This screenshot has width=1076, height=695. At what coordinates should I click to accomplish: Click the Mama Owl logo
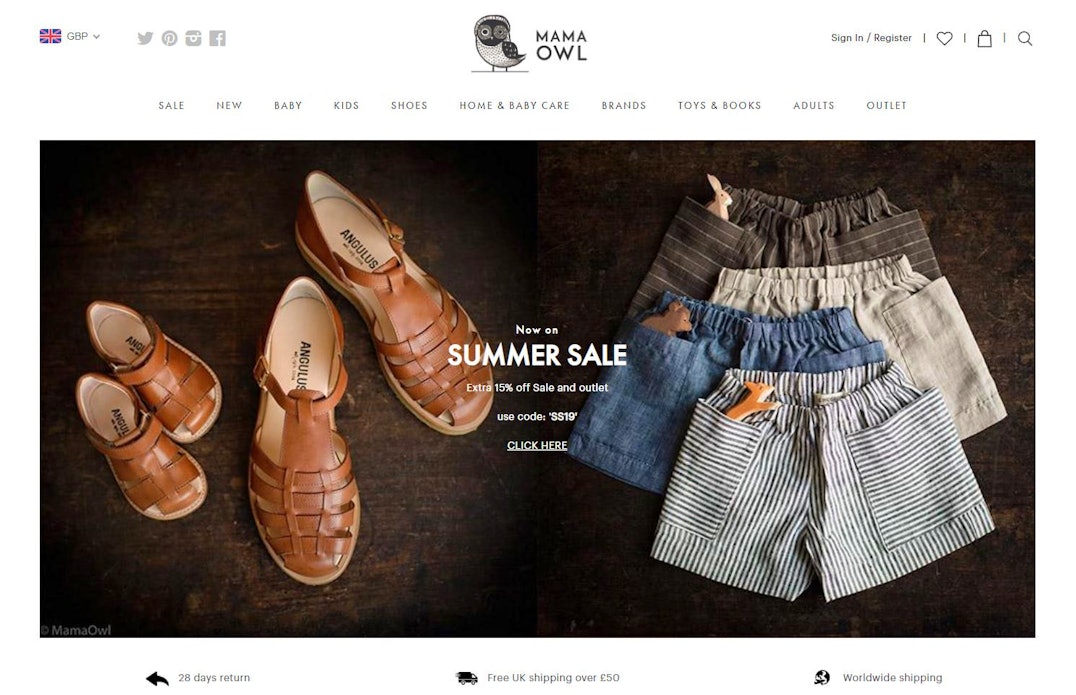click(x=529, y=43)
